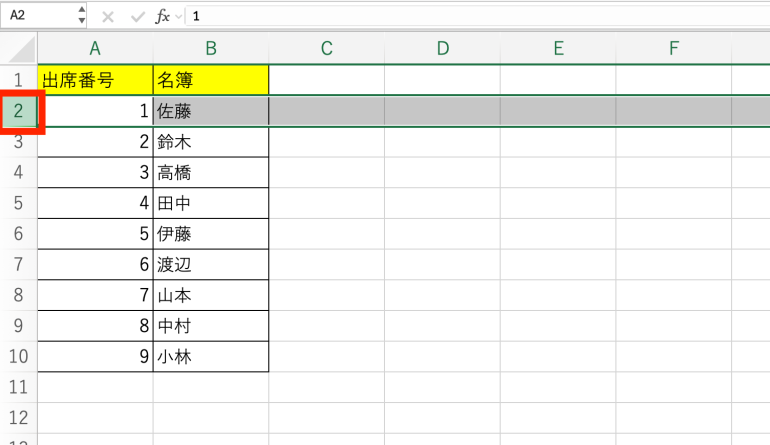Select the cell containing 渡辺
The image size is (770, 445).
[211, 265]
